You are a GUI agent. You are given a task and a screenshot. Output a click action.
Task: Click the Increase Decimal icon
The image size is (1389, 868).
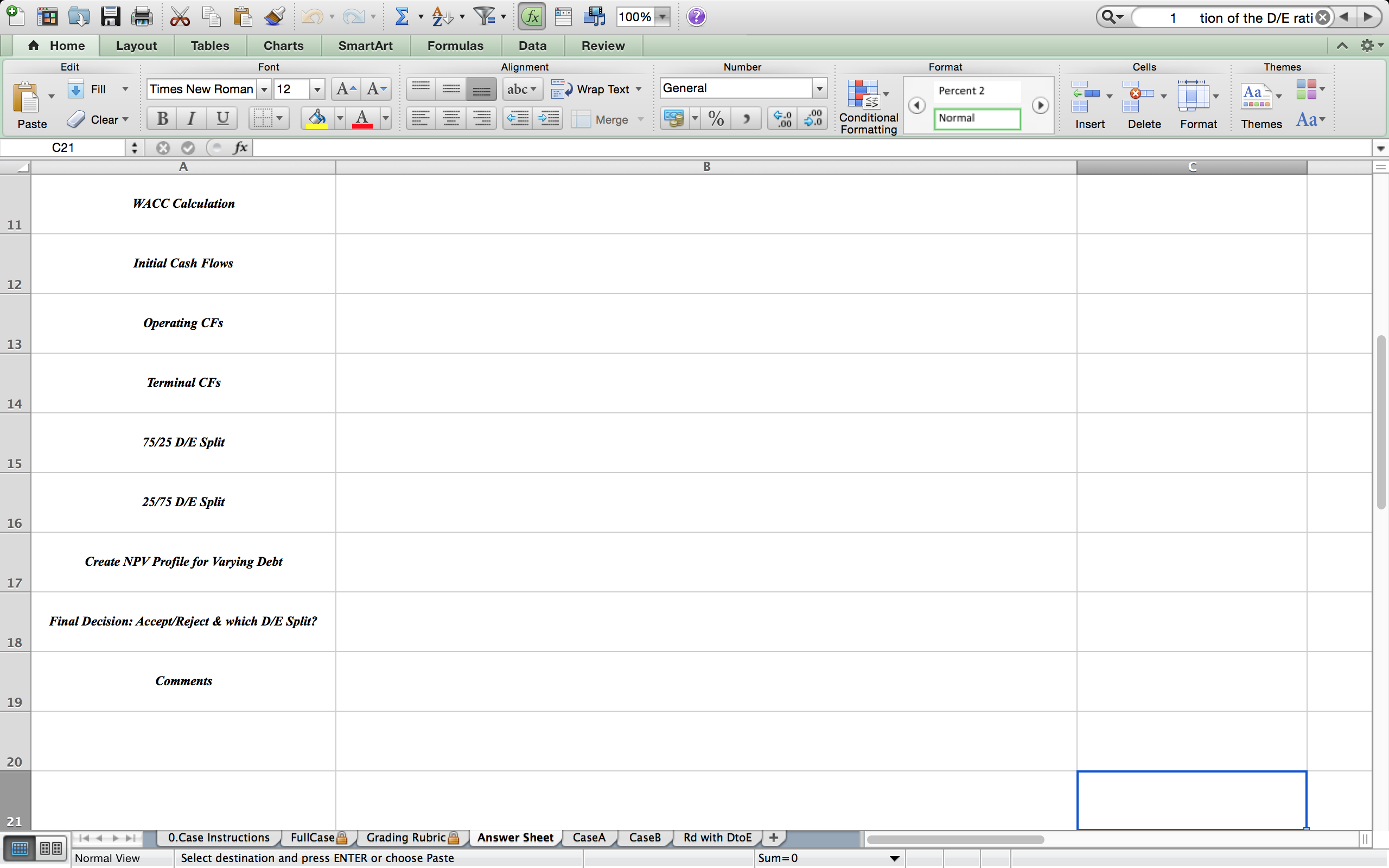(x=782, y=119)
